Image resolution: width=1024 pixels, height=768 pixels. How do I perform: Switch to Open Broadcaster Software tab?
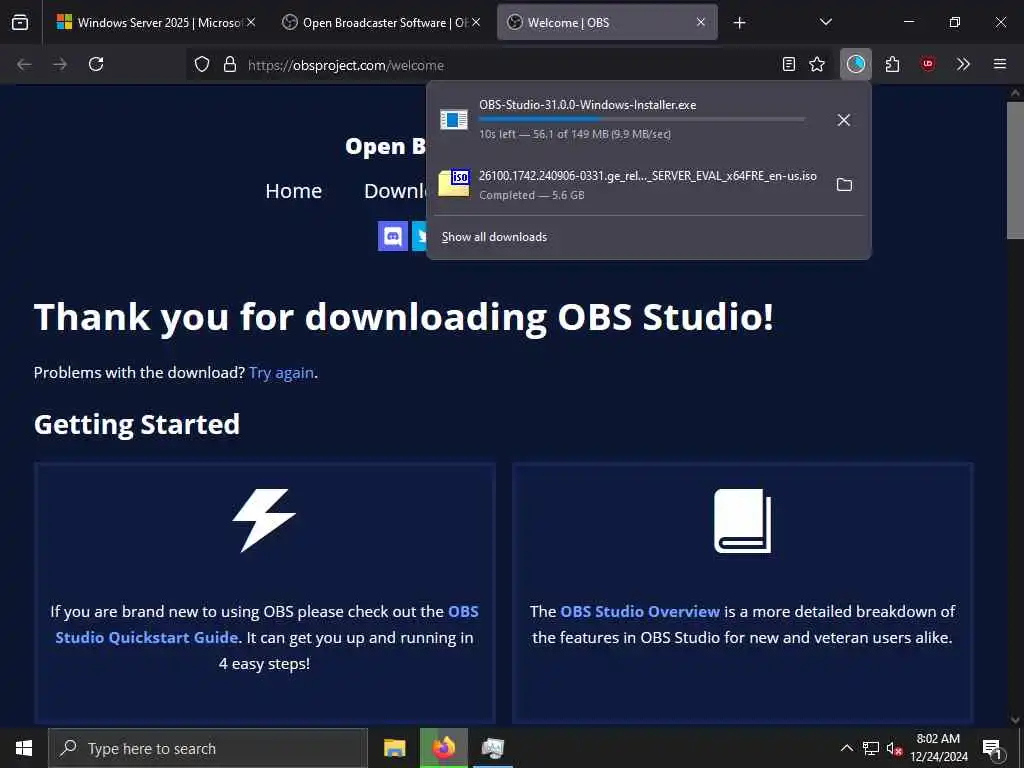coord(379,22)
